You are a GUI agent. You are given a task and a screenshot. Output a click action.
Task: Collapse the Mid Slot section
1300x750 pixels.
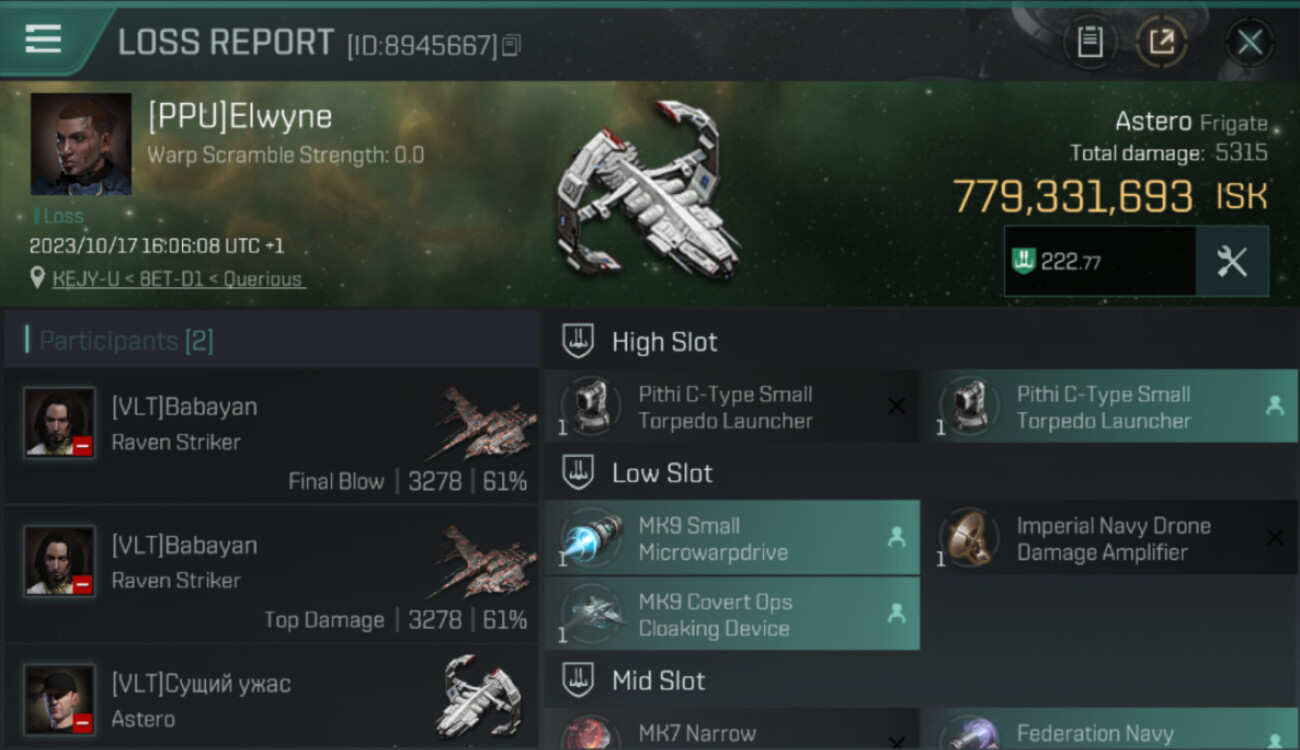point(578,681)
